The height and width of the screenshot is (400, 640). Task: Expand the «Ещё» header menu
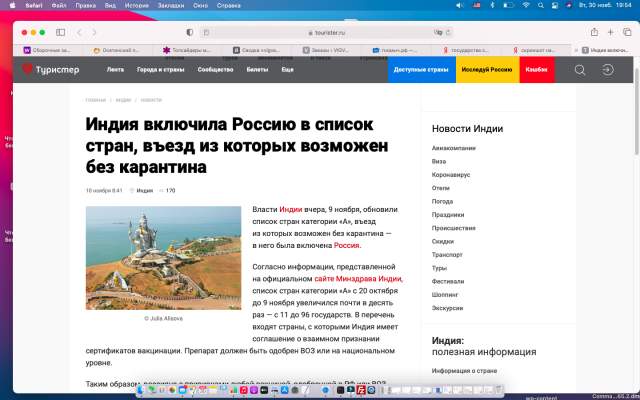(x=287, y=70)
